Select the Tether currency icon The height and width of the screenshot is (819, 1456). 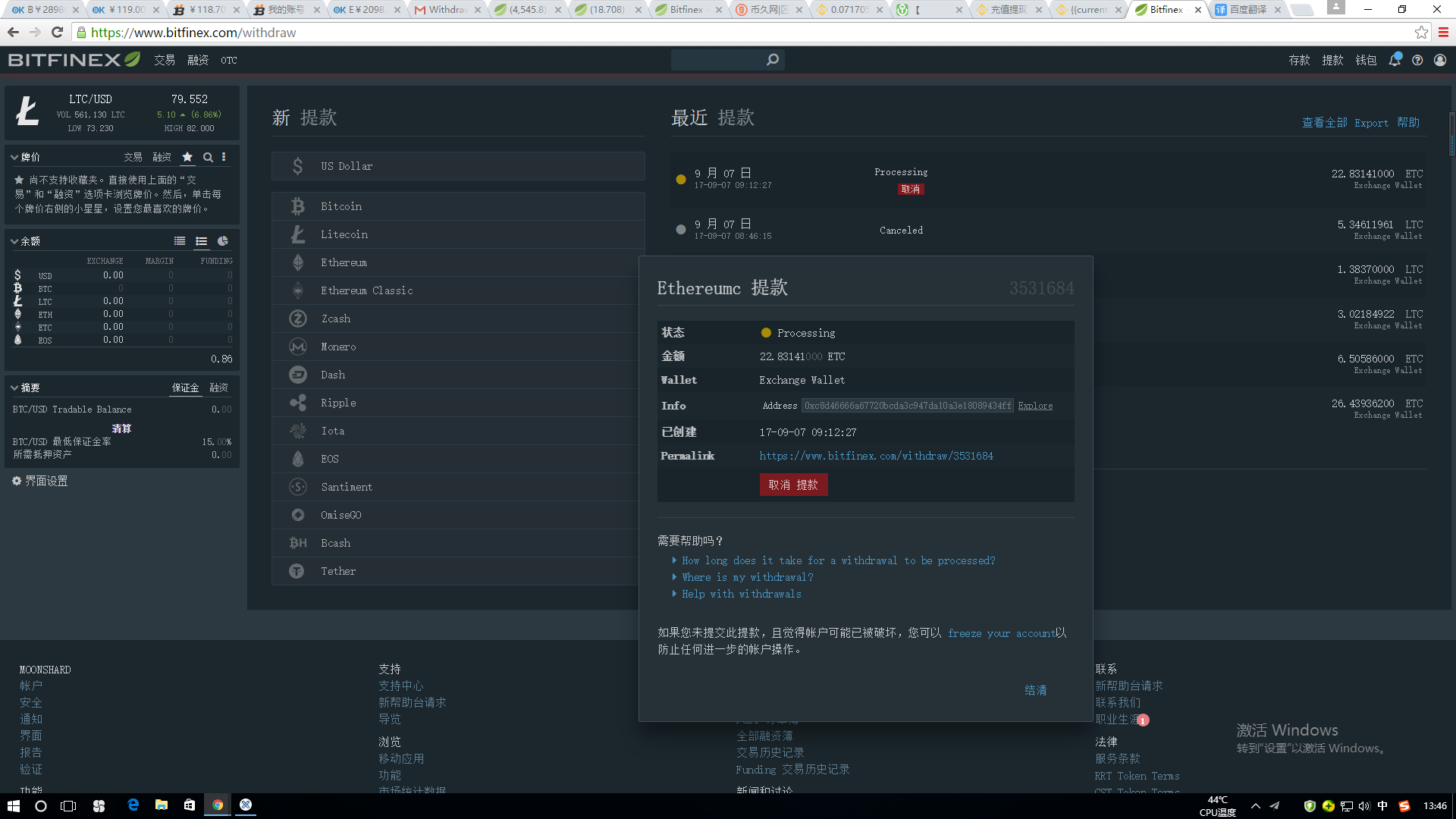pos(297,571)
